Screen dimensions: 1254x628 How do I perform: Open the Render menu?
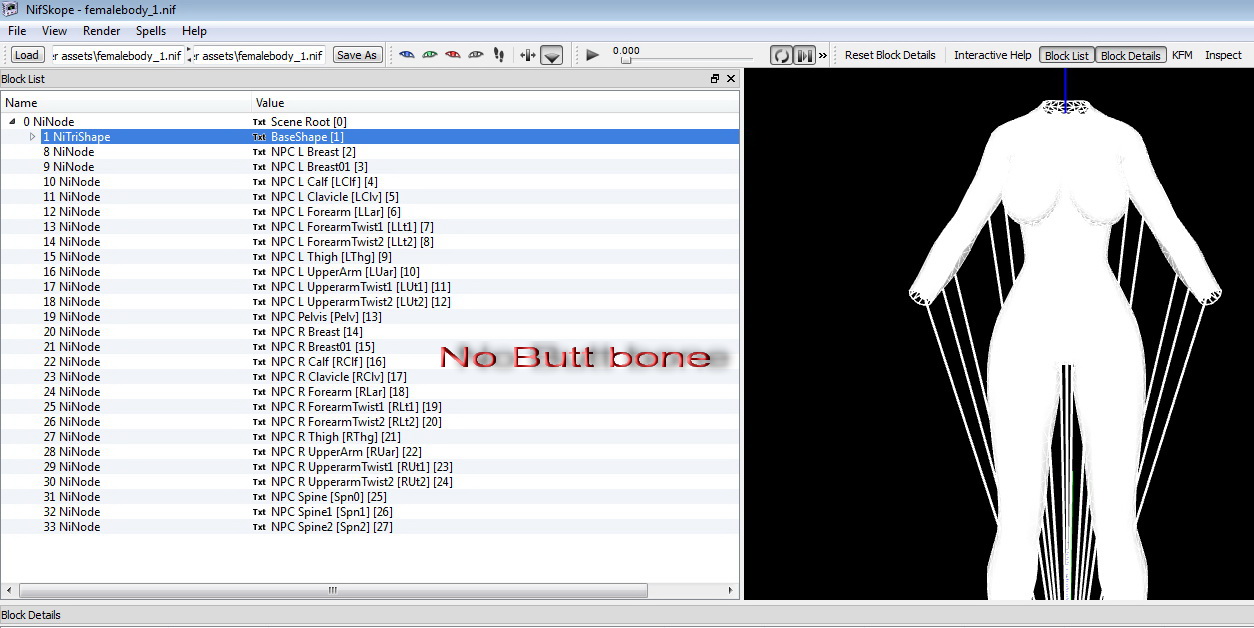(x=102, y=31)
